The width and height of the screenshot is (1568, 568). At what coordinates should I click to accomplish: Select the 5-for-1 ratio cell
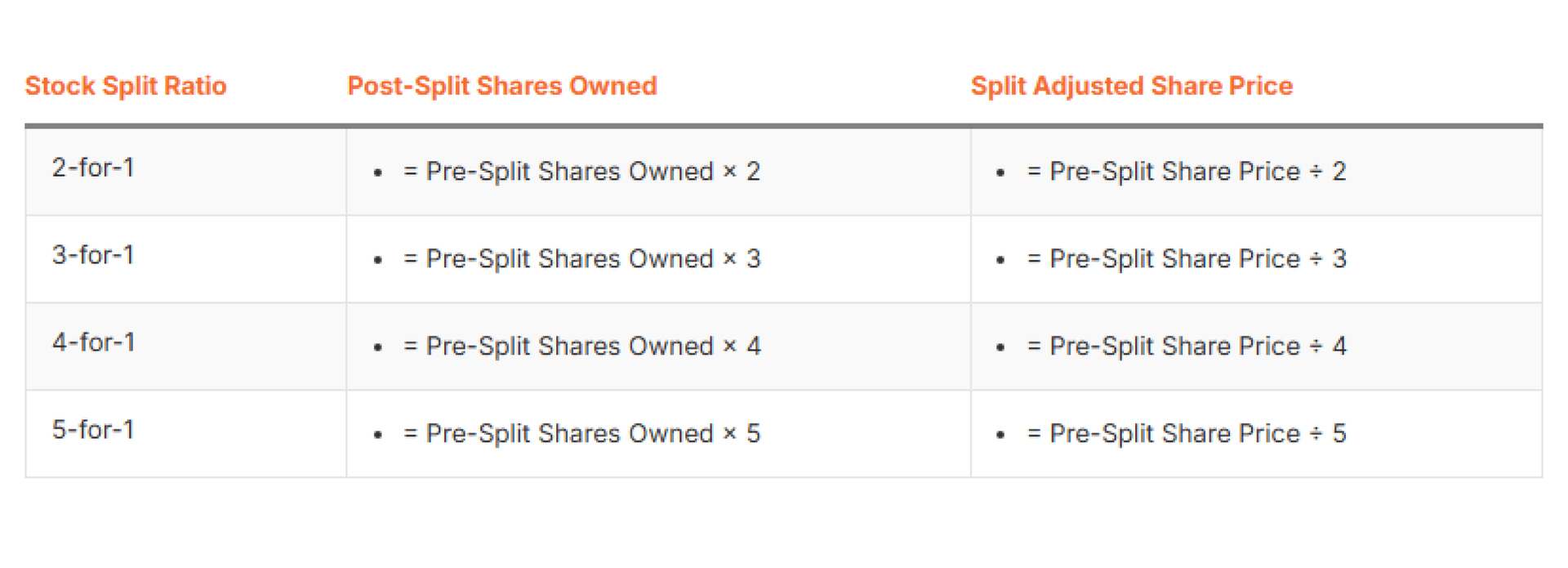(x=93, y=430)
